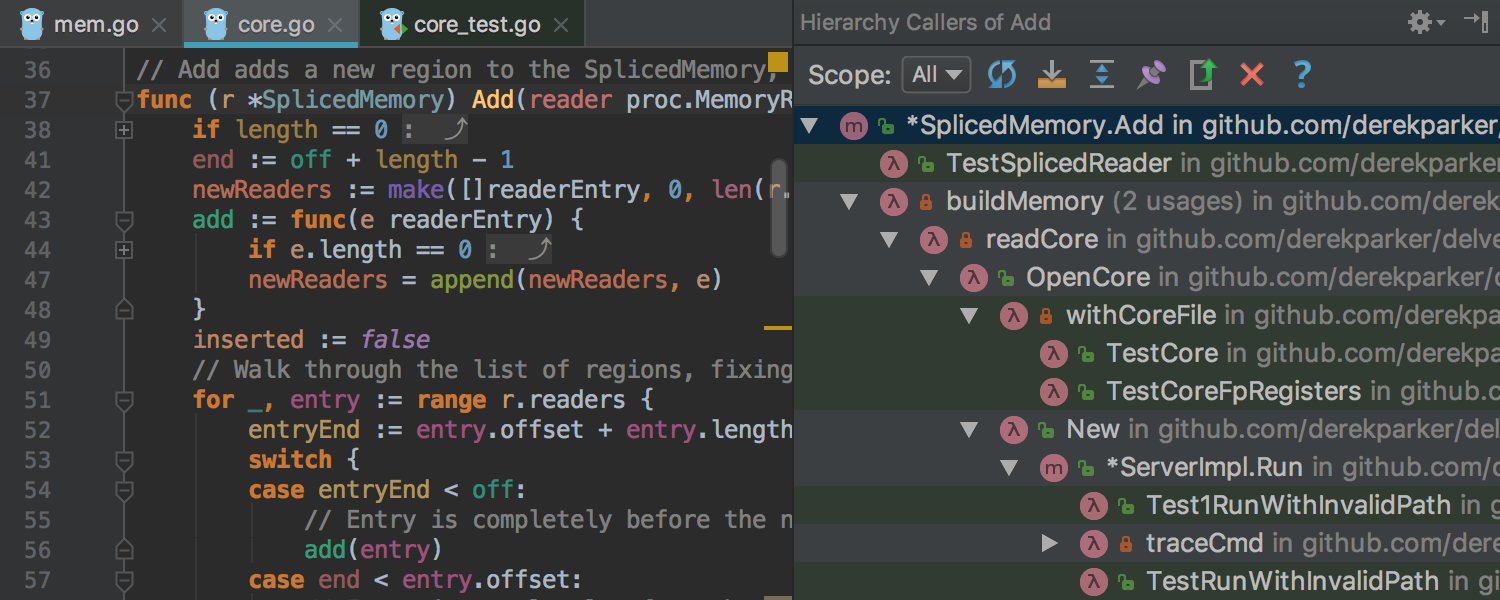
Task: Click the method icon next to *ServerImpl.Run
Action: [x=1054, y=468]
